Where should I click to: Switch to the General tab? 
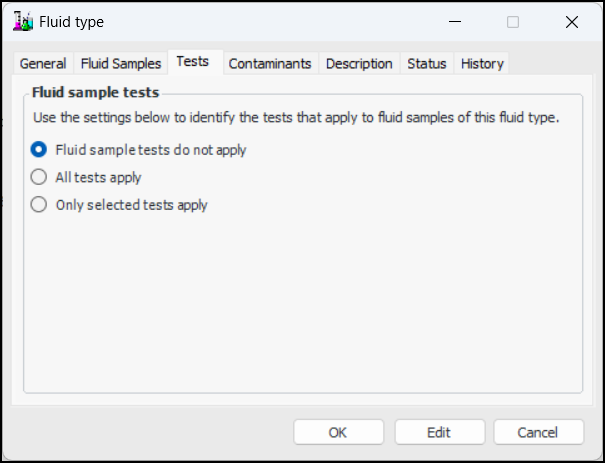click(x=43, y=63)
